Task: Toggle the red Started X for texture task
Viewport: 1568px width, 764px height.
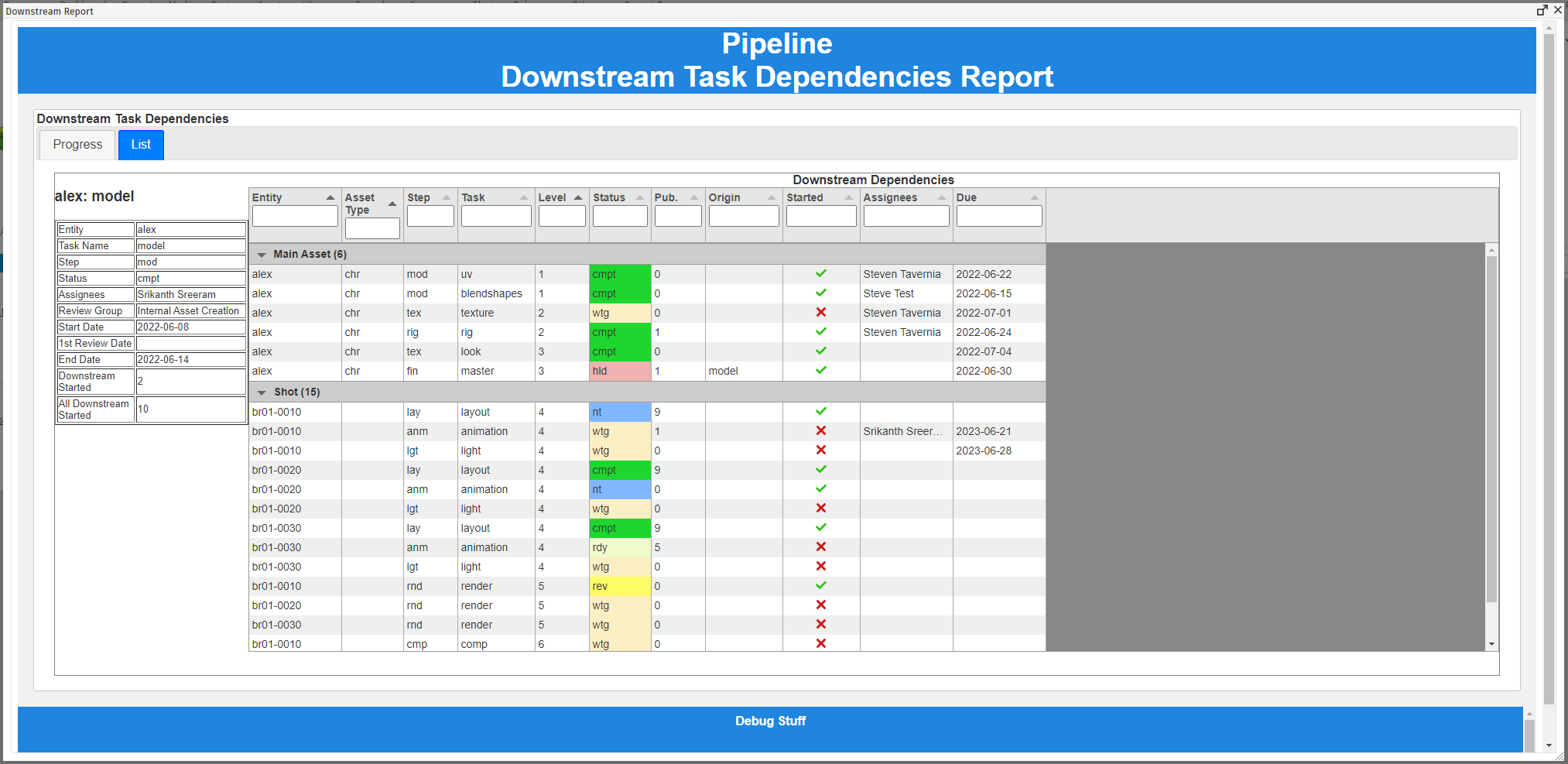Action: (x=821, y=312)
